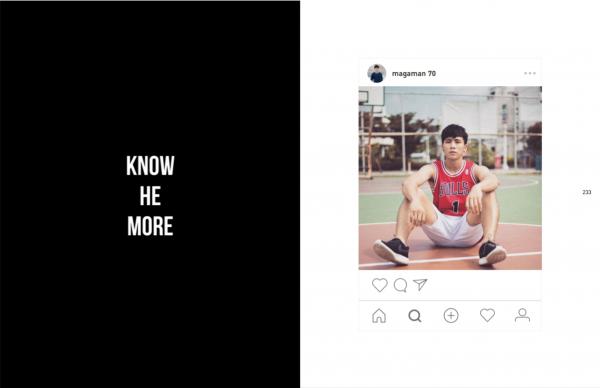
Task: Open the three-dots post options menu
Action: point(530,73)
